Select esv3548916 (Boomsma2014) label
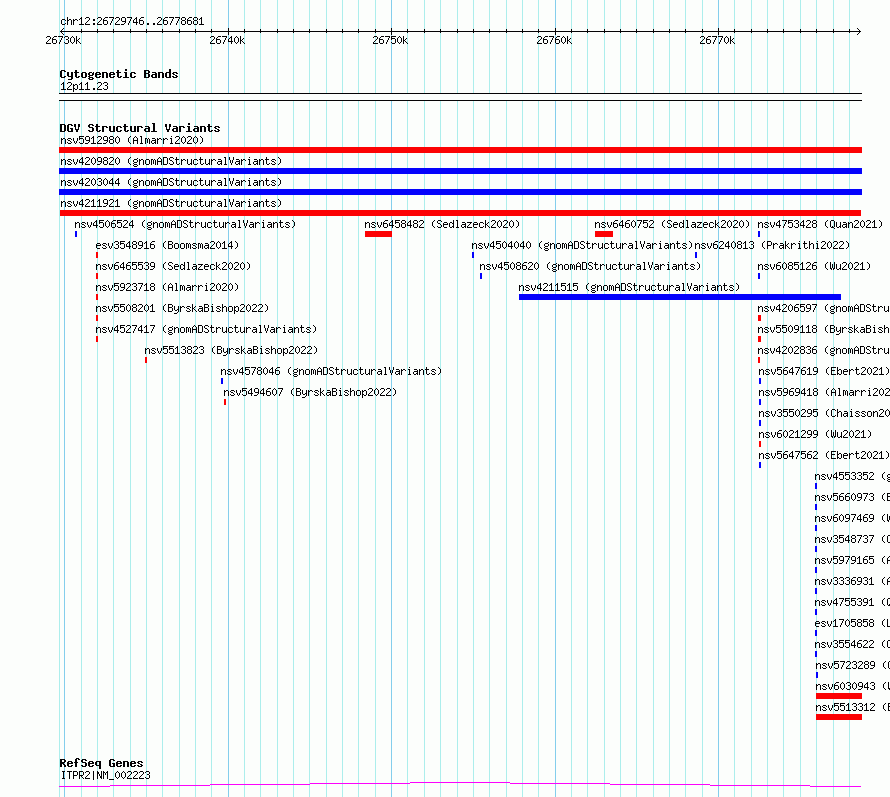 [167, 245]
